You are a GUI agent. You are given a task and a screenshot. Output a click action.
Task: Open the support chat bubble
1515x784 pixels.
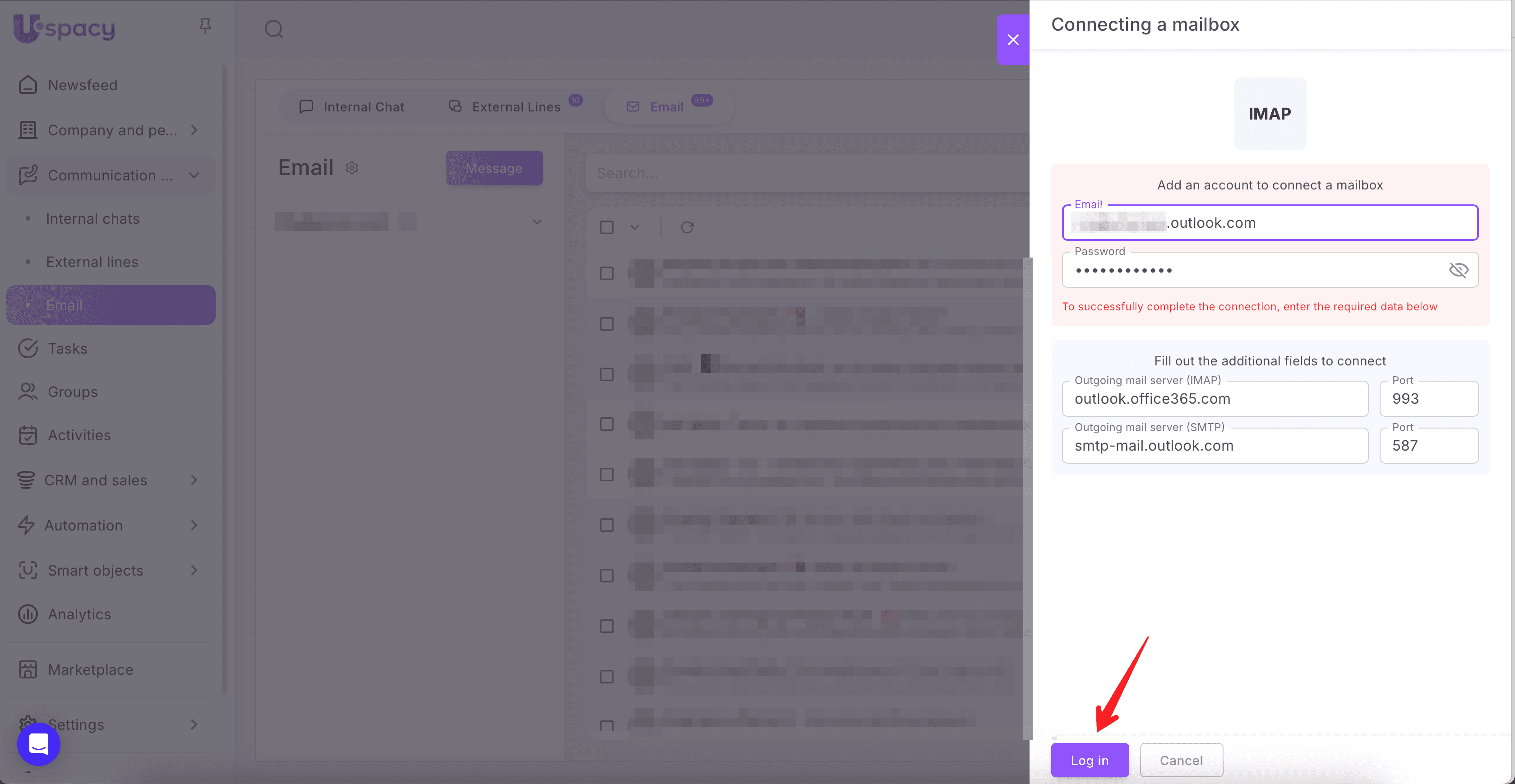[x=39, y=744]
